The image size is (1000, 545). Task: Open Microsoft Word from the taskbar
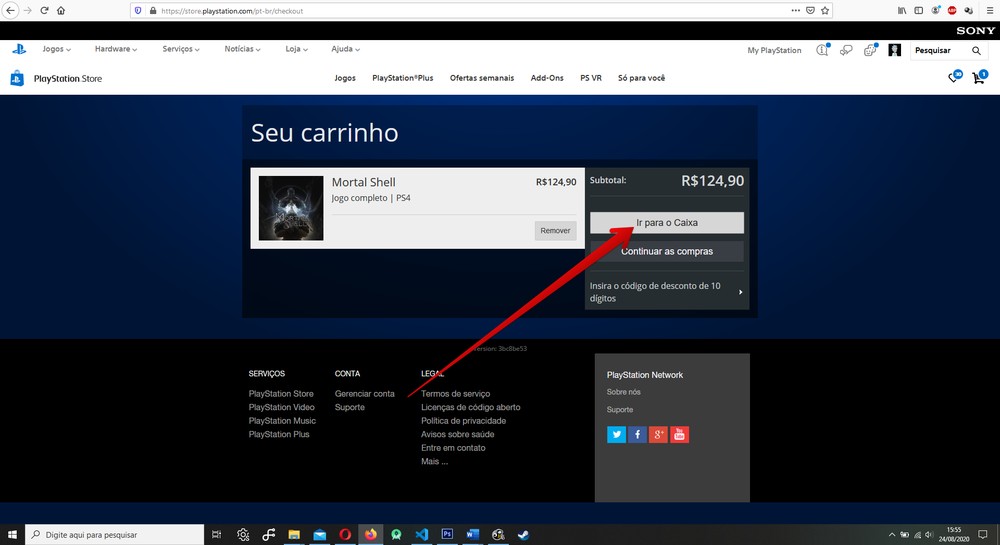[473, 534]
